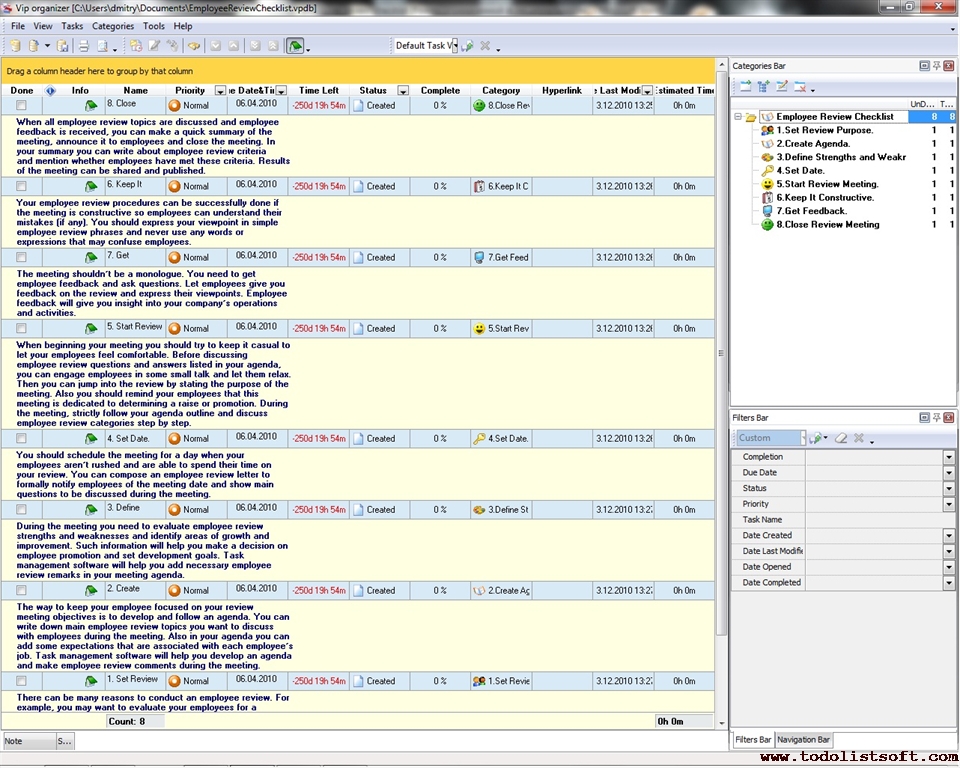Open the Priority column filter dropdown
Screen dimensions: 960x768
point(220,91)
